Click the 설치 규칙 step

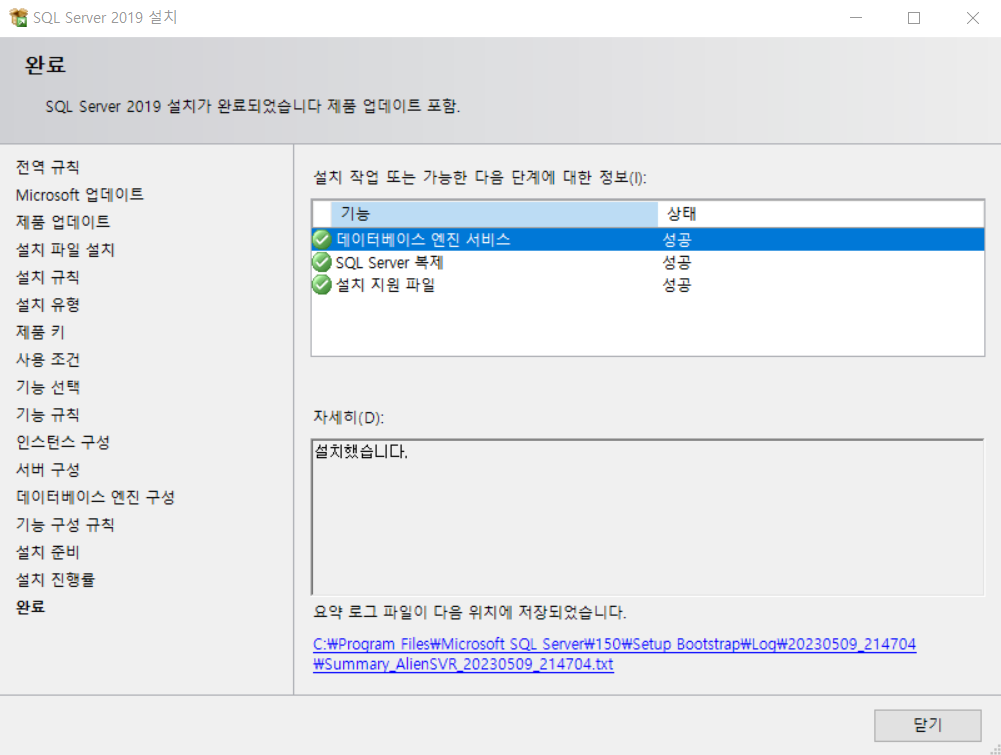(x=48, y=277)
